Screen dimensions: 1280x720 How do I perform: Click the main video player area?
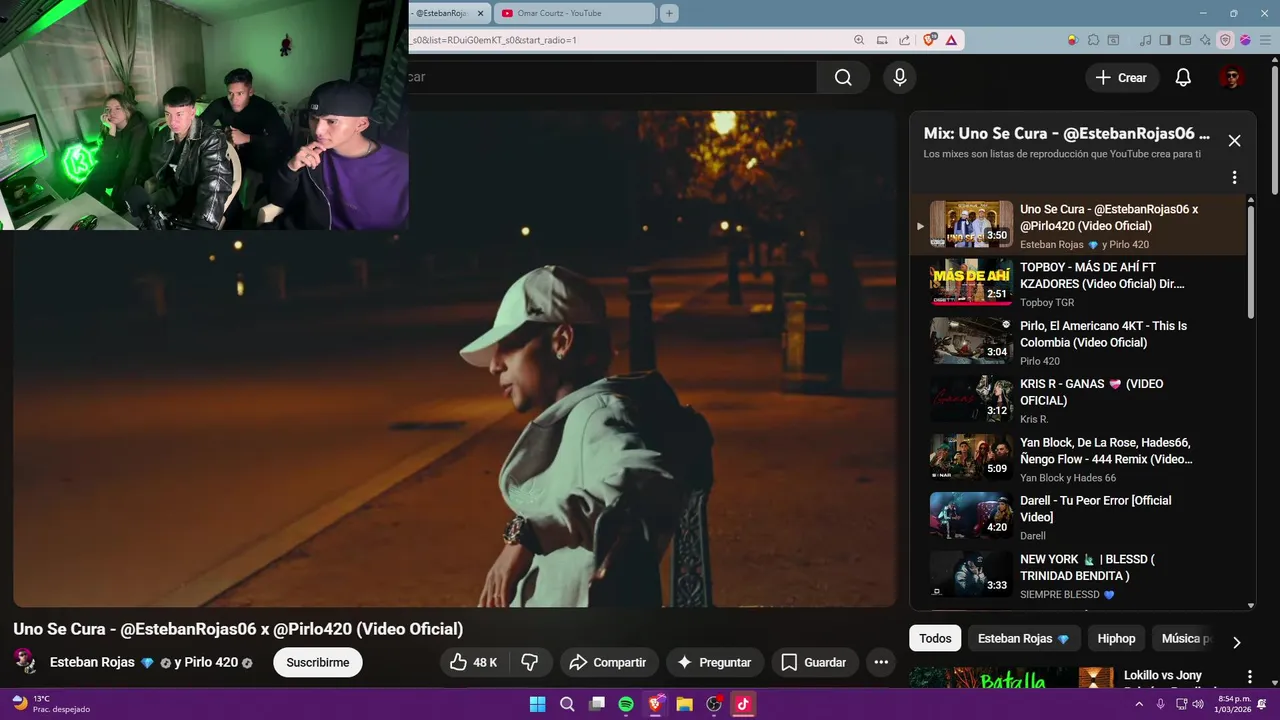coord(455,358)
